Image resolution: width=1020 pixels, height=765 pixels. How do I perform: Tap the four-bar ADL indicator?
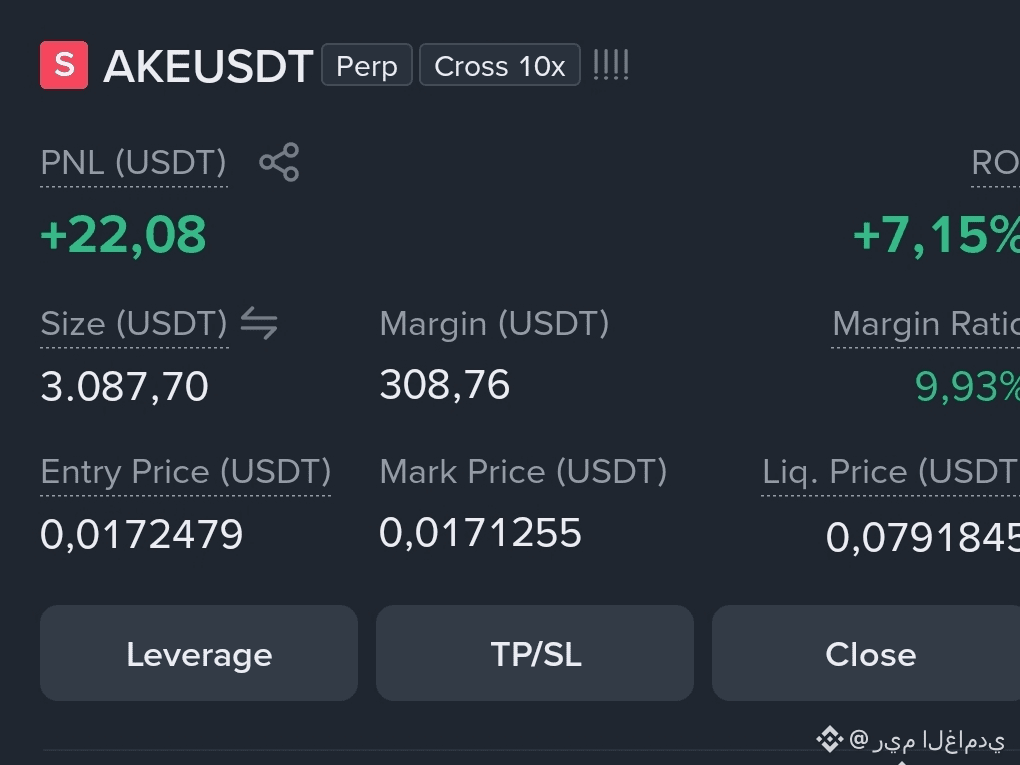[611, 65]
